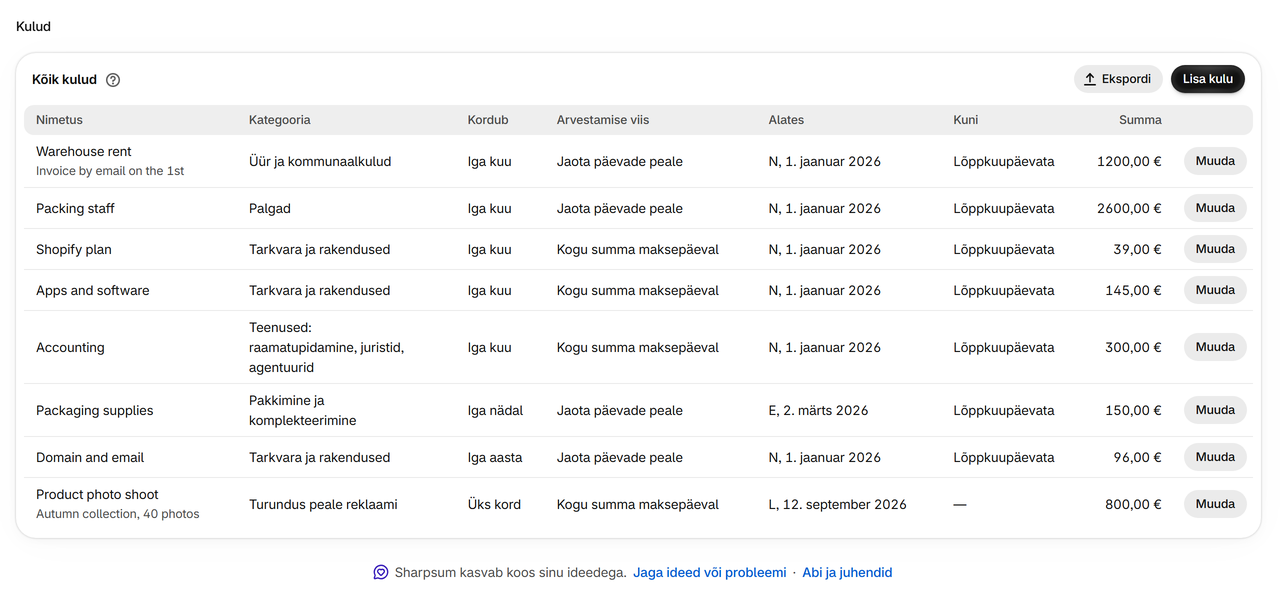This screenshot has height=606, width=1280.
Task: Follow the Abi ja juhendid link
Action: point(847,573)
